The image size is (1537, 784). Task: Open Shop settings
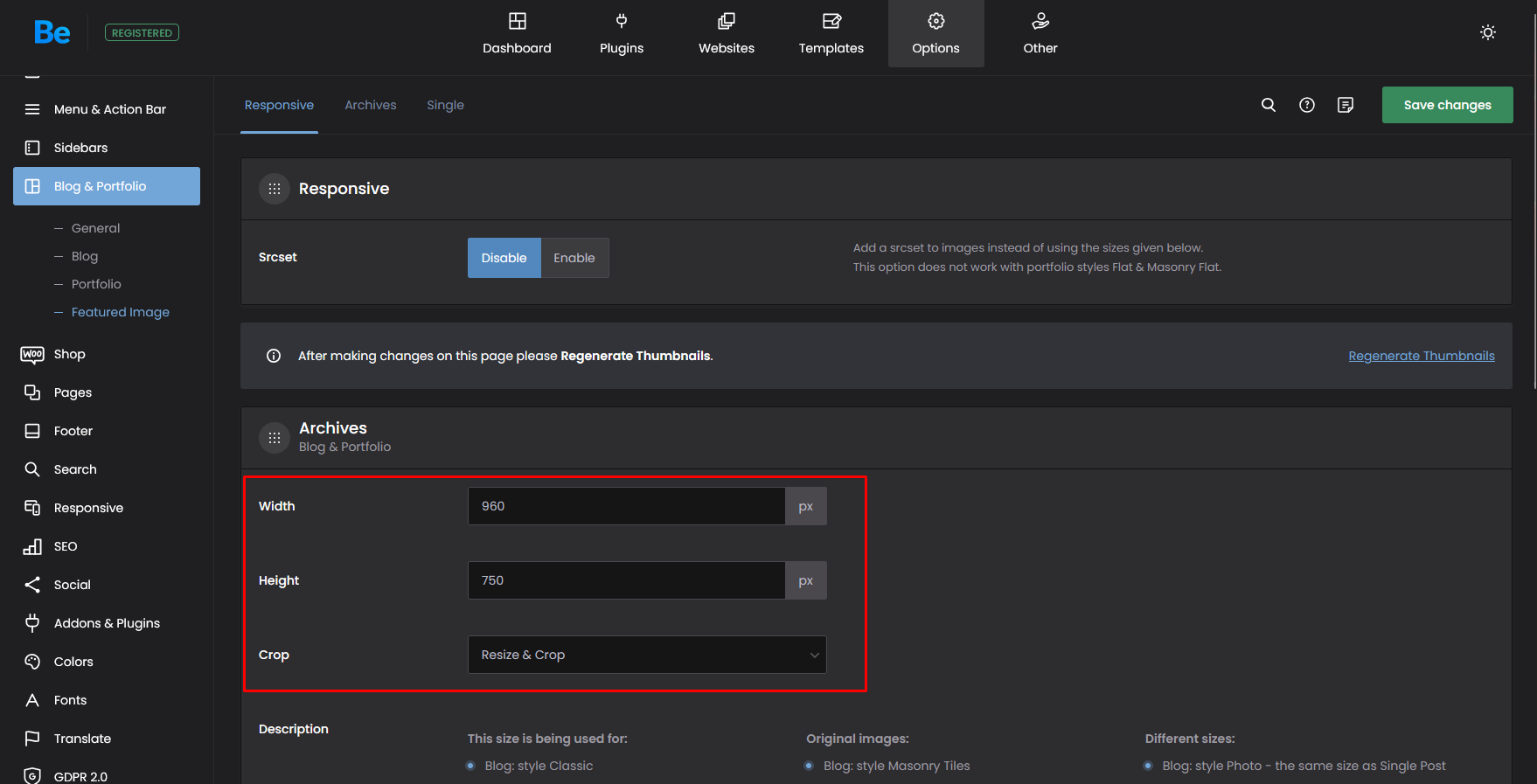pyautogui.click(x=70, y=354)
